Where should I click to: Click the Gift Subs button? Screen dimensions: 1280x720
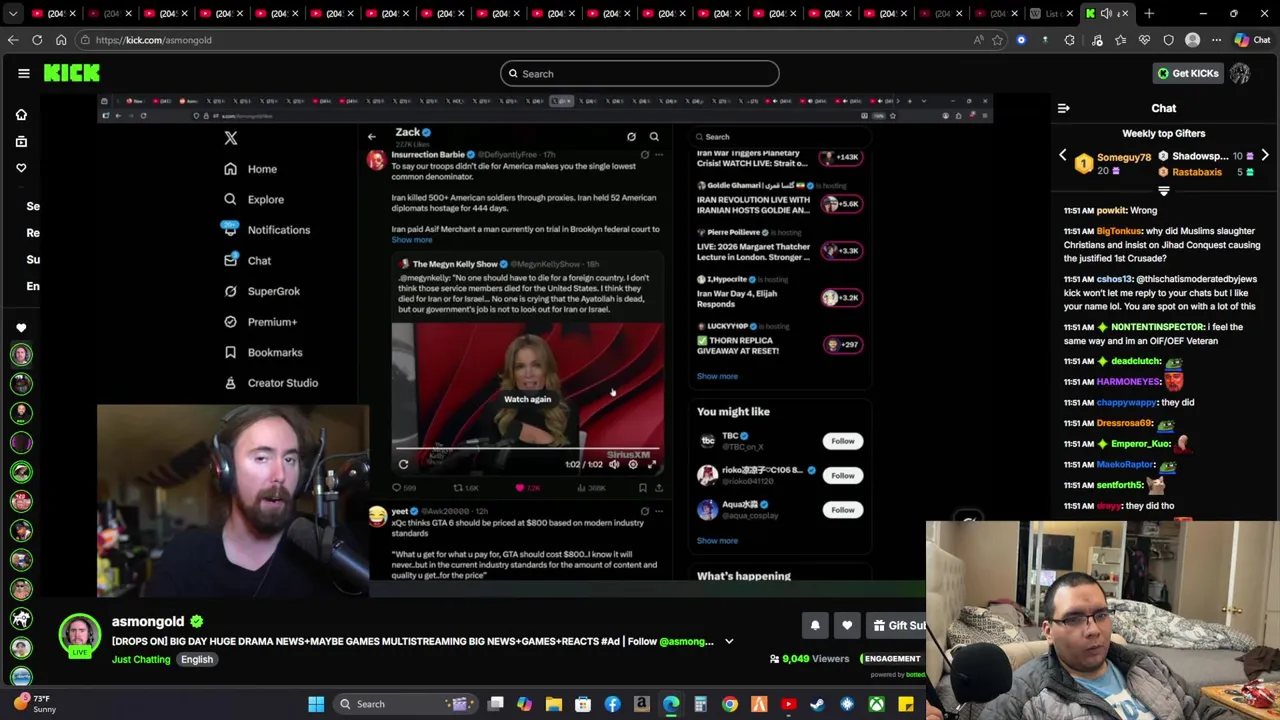pyautogui.click(x=896, y=625)
